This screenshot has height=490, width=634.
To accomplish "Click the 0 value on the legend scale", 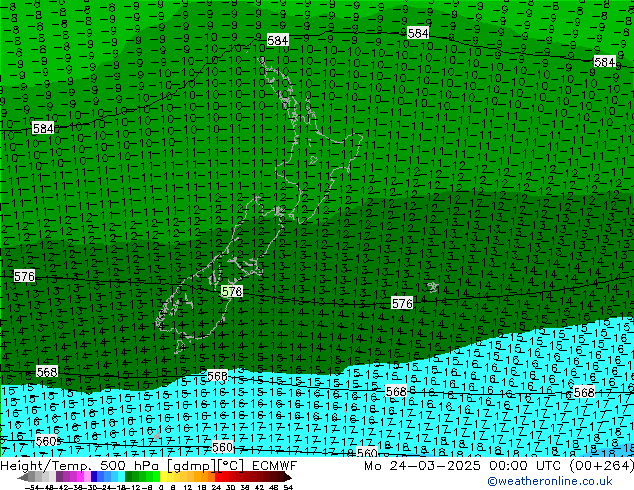I will [161, 487].
